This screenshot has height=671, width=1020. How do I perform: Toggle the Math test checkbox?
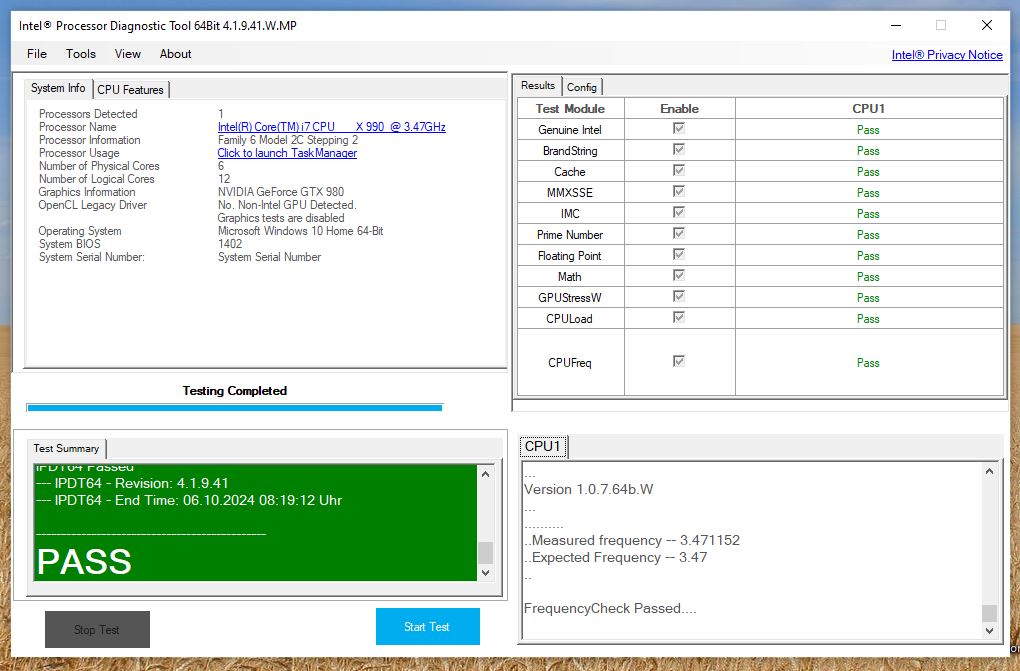coord(678,275)
